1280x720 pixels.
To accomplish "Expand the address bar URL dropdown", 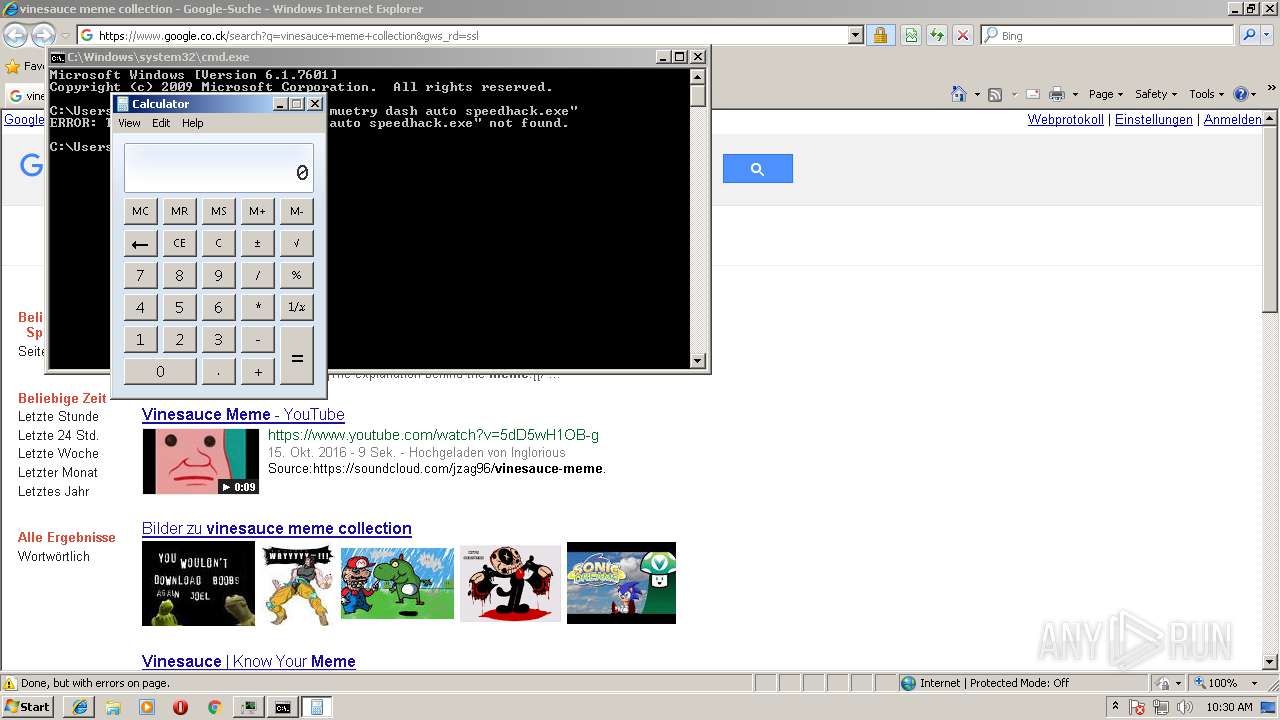I will pos(855,35).
